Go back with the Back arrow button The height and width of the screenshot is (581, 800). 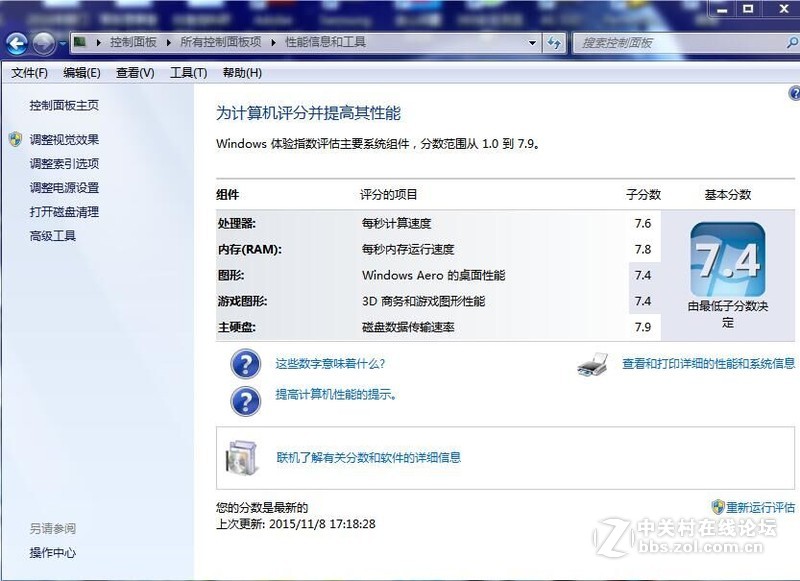click(x=17, y=43)
